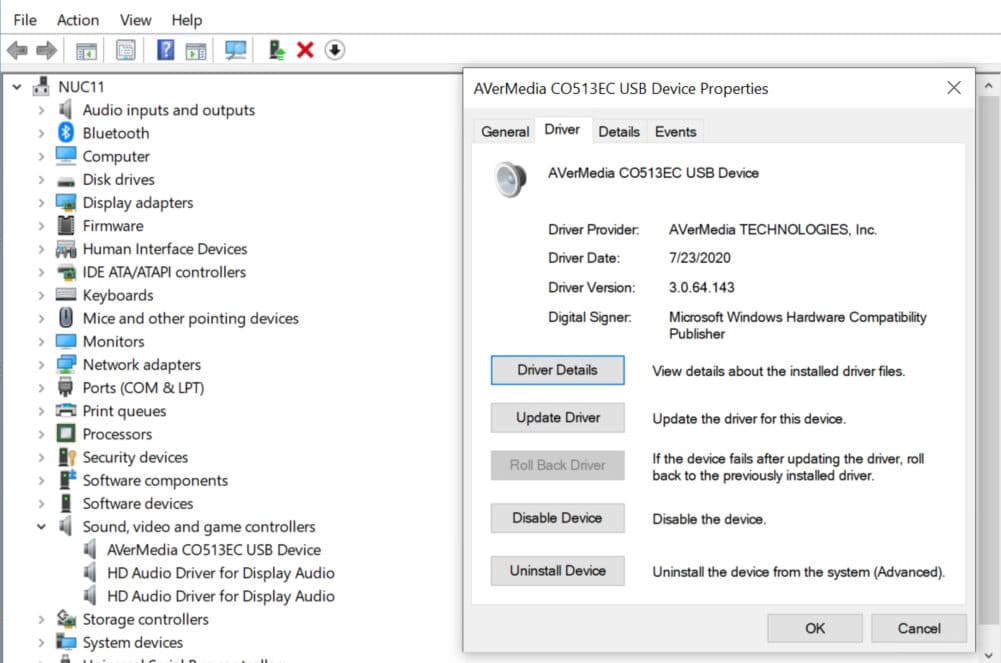Click the Network adapters icon

[66, 364]
